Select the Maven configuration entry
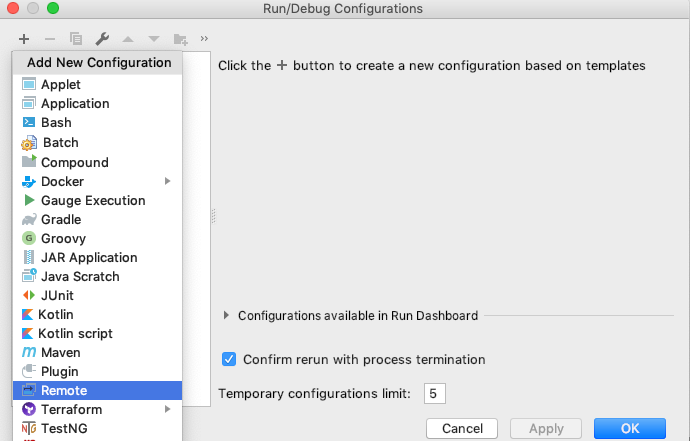Screen dimensions: 690x441 pyautogui.click(x=97, y=352)
